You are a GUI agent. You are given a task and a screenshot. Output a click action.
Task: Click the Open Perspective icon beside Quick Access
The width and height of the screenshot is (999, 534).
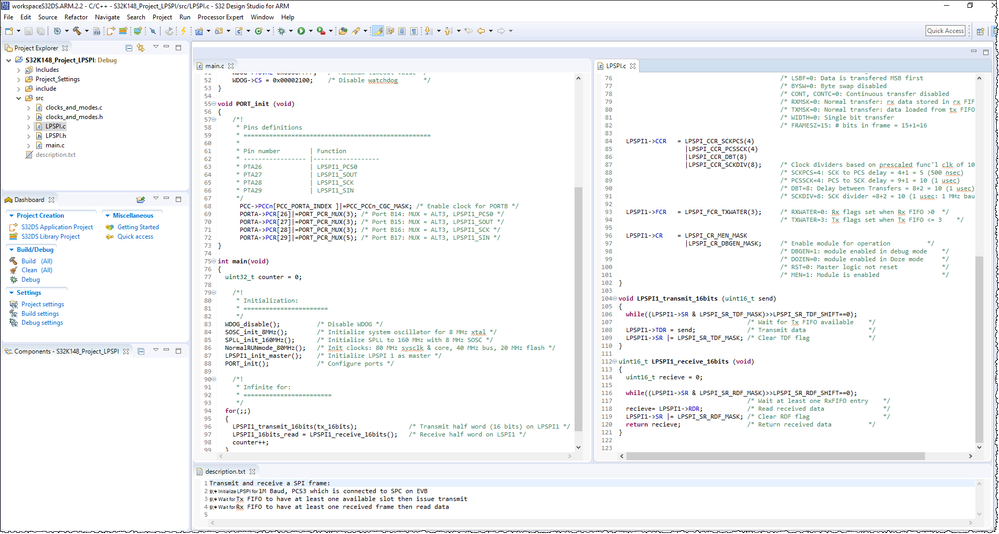pos(979,31)
